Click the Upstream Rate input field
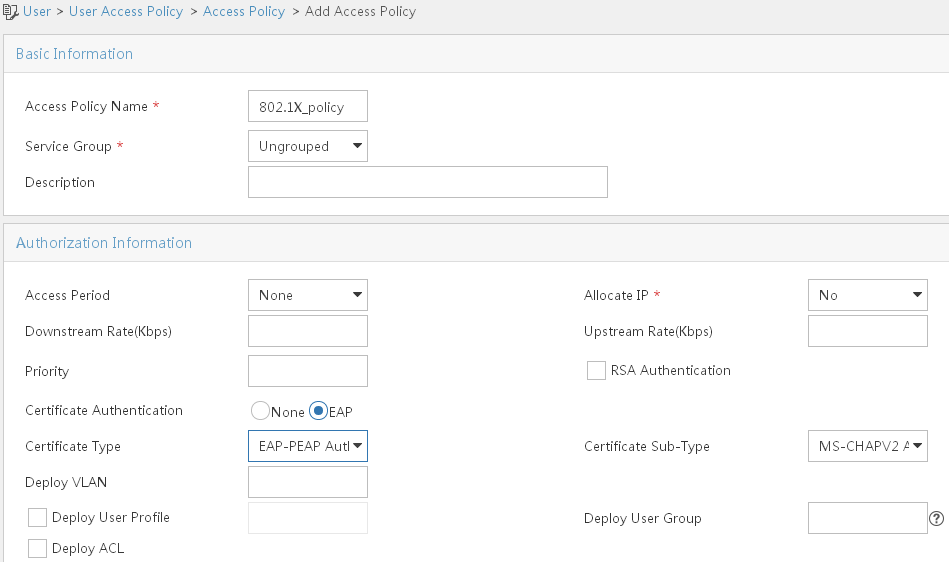Viewport: 949px width, 562px height. (x=868, y=331)
